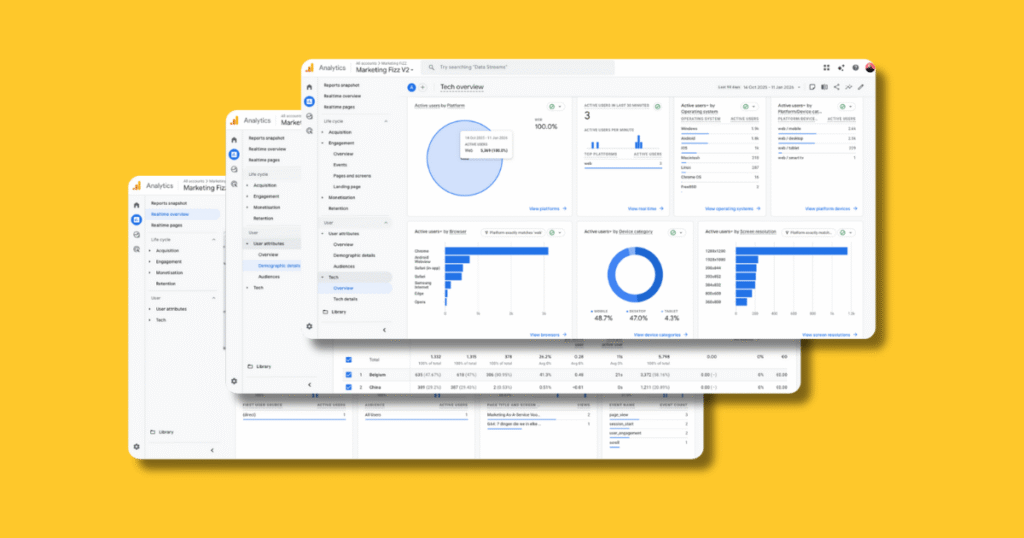
Task: Click Platform filter chip on Browser card
Action: 513,232
